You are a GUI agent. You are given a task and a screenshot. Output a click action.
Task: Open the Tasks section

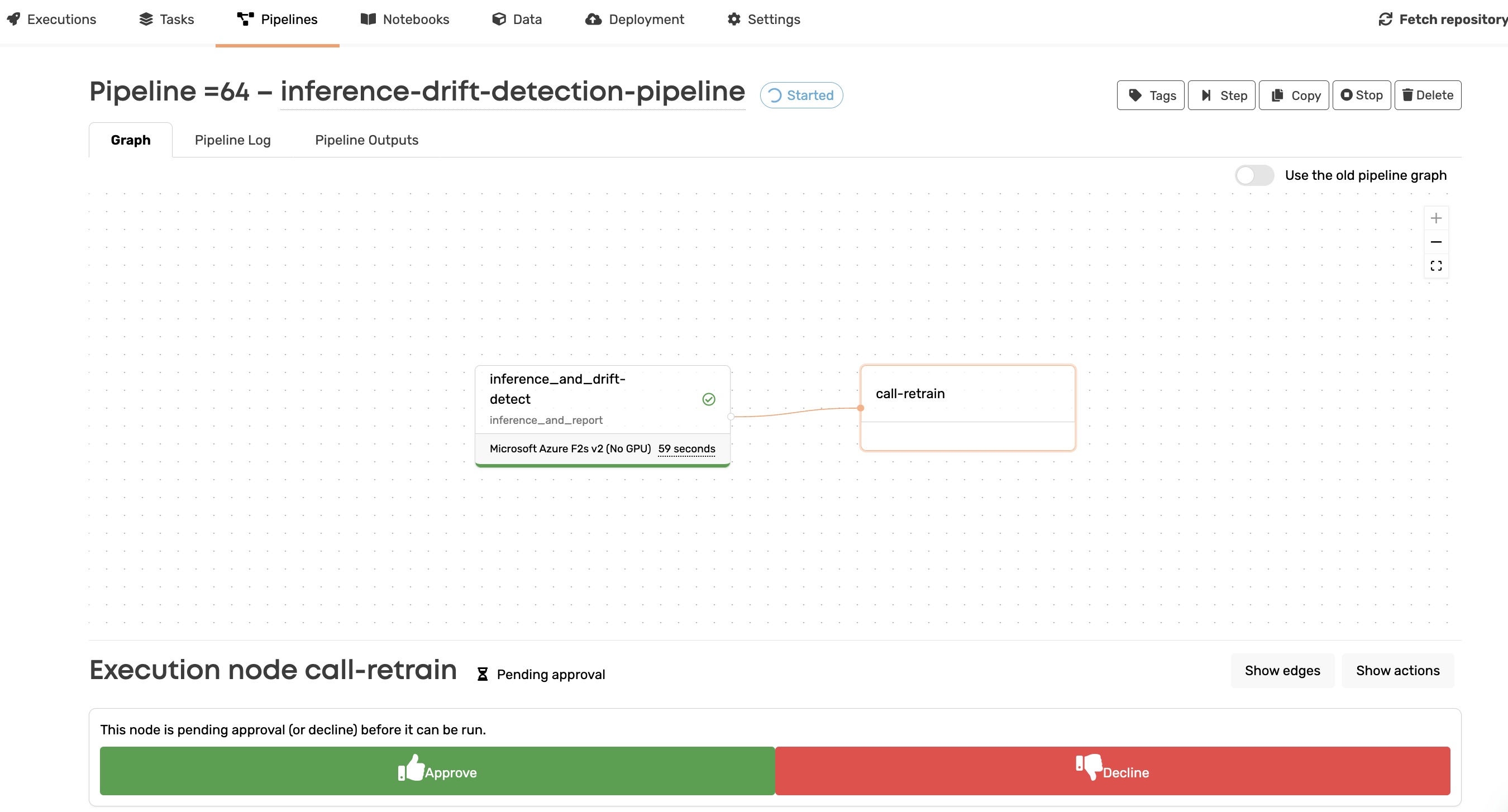point(166,20)
